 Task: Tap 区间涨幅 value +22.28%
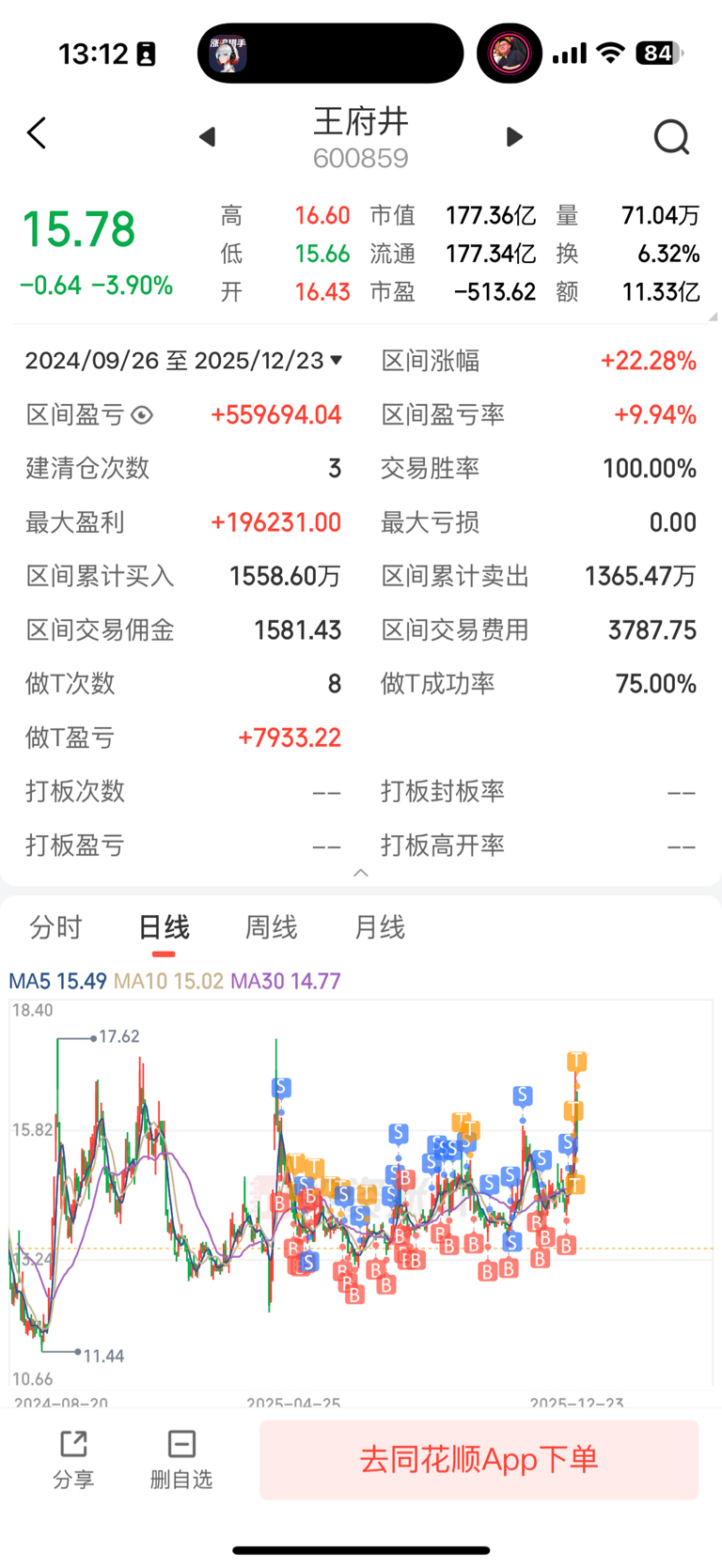coord(648,361)
